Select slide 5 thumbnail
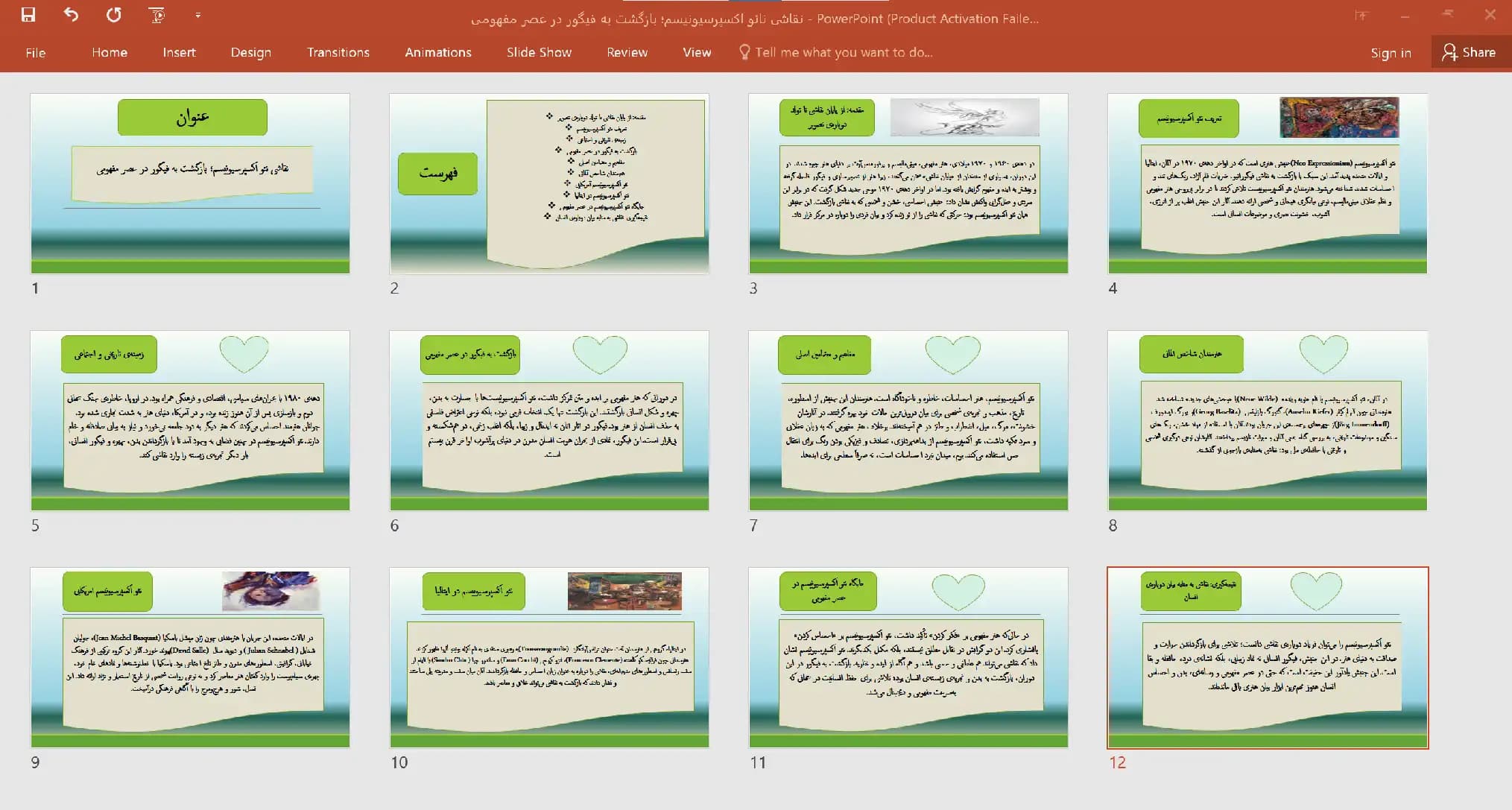The height and width of the screenshot is (810, 1512). coord(190,421)
